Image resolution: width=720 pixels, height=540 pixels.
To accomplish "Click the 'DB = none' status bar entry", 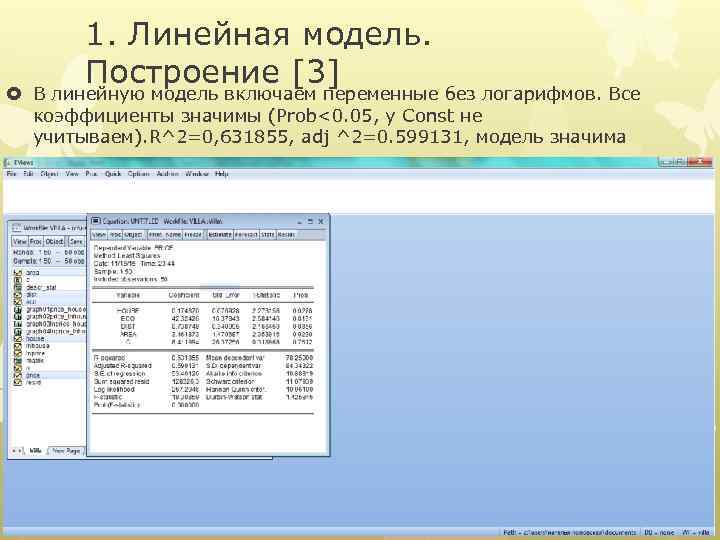I will 659,533.
